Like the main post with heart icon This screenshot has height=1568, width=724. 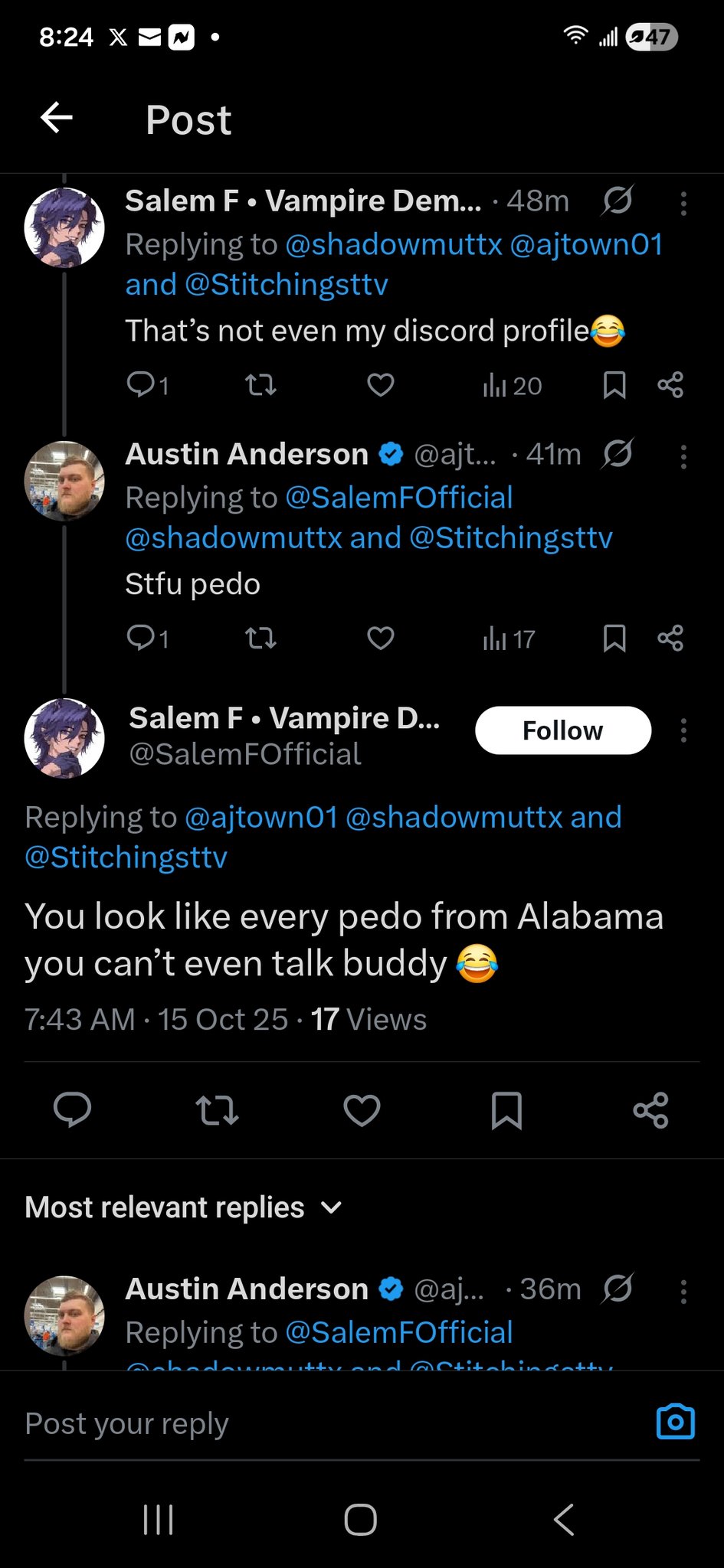pos(362,1110)
